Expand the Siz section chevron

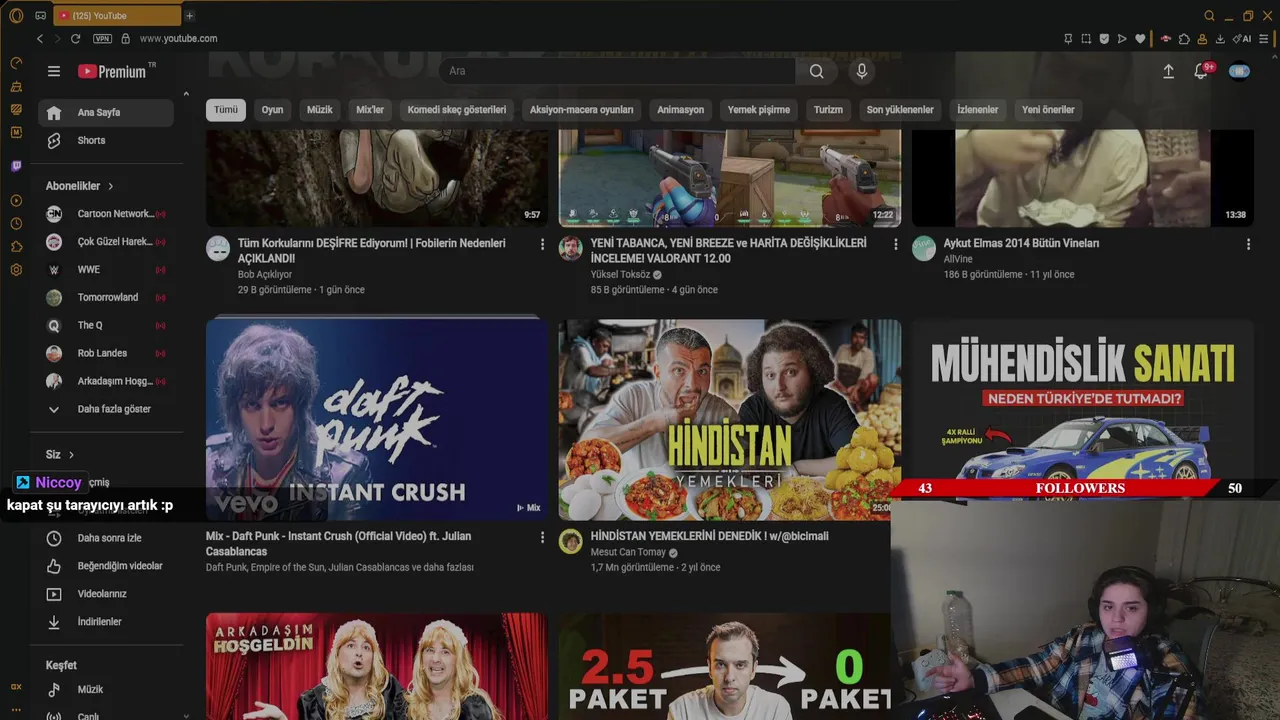[71, 455]
